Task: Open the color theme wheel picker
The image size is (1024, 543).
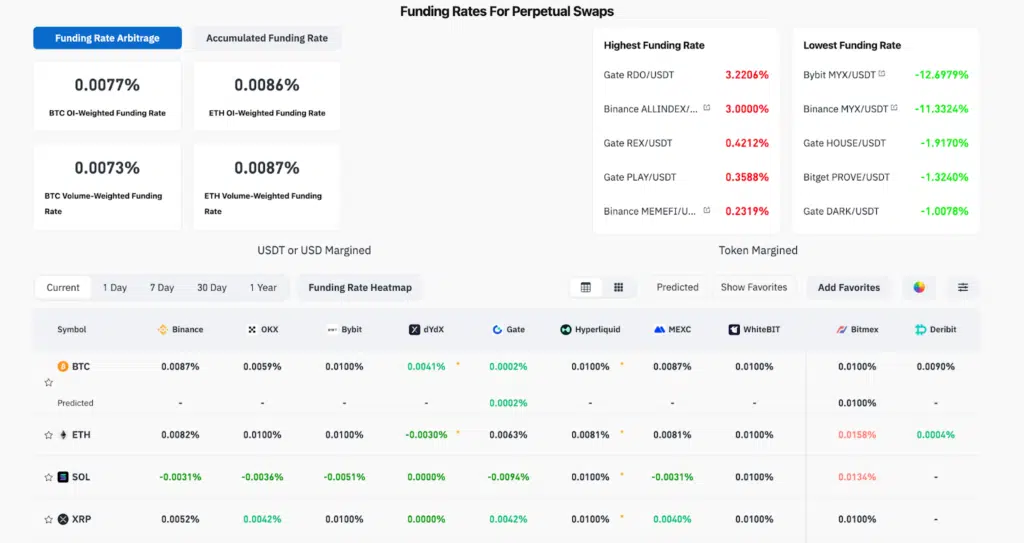Action: point(919,287)
